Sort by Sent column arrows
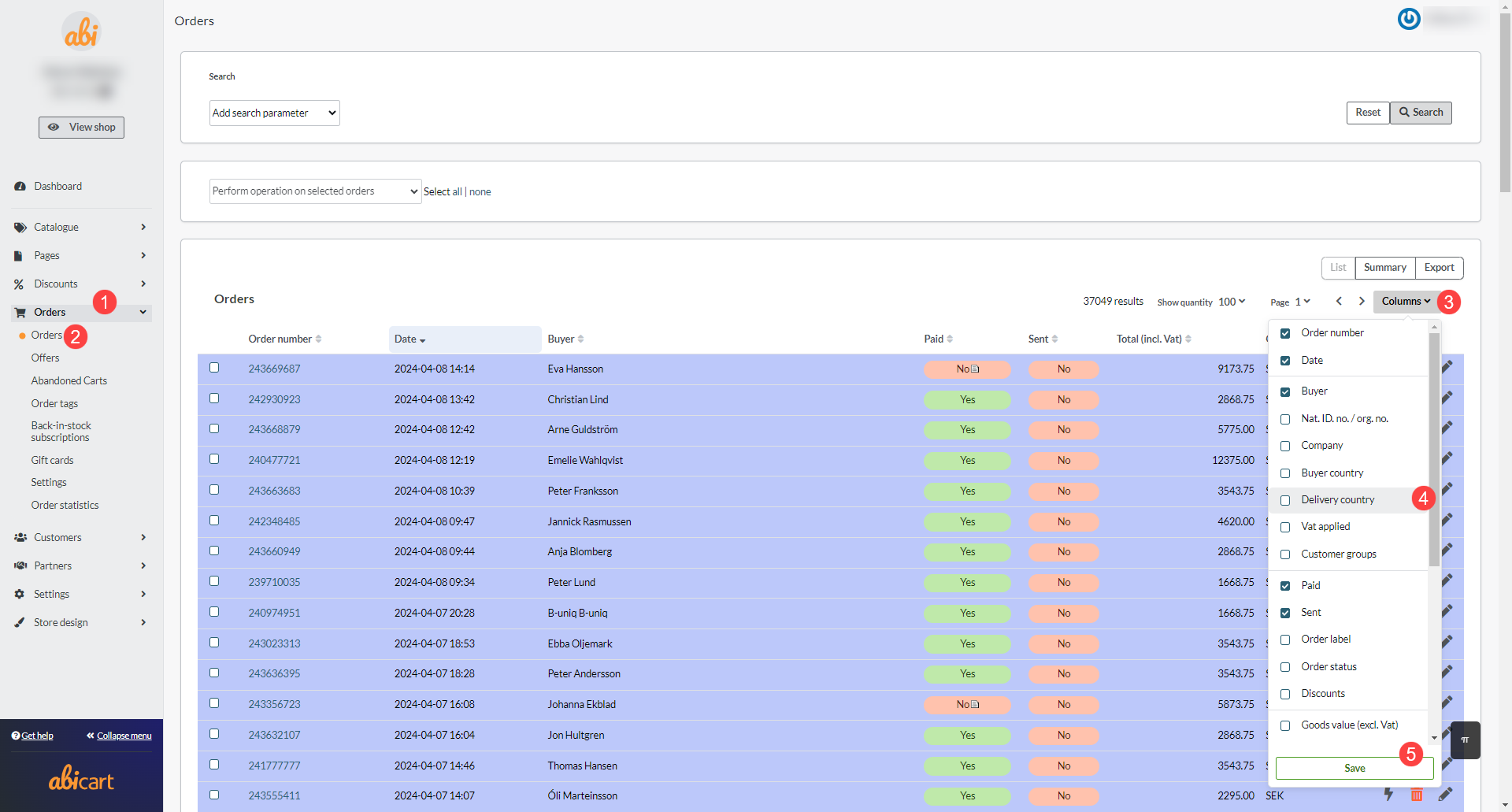This screenshot has width=1512, height=812. click(x=1054, y=339)
